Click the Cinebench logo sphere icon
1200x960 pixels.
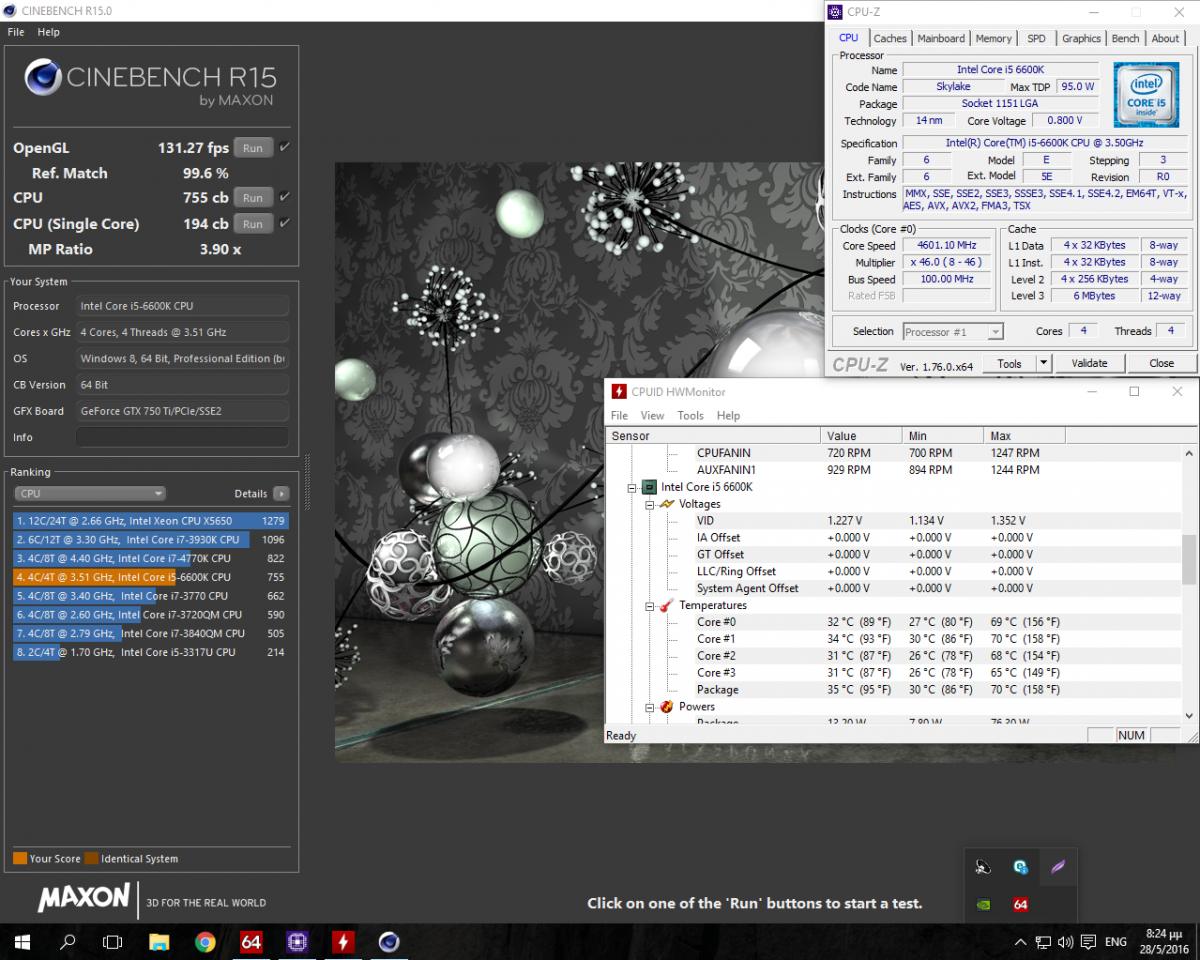click(43, 77)
